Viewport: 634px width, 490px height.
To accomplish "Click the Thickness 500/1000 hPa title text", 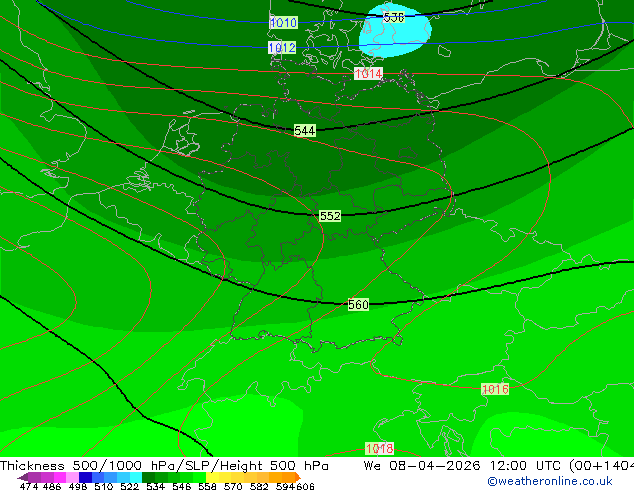I will 89,465.
